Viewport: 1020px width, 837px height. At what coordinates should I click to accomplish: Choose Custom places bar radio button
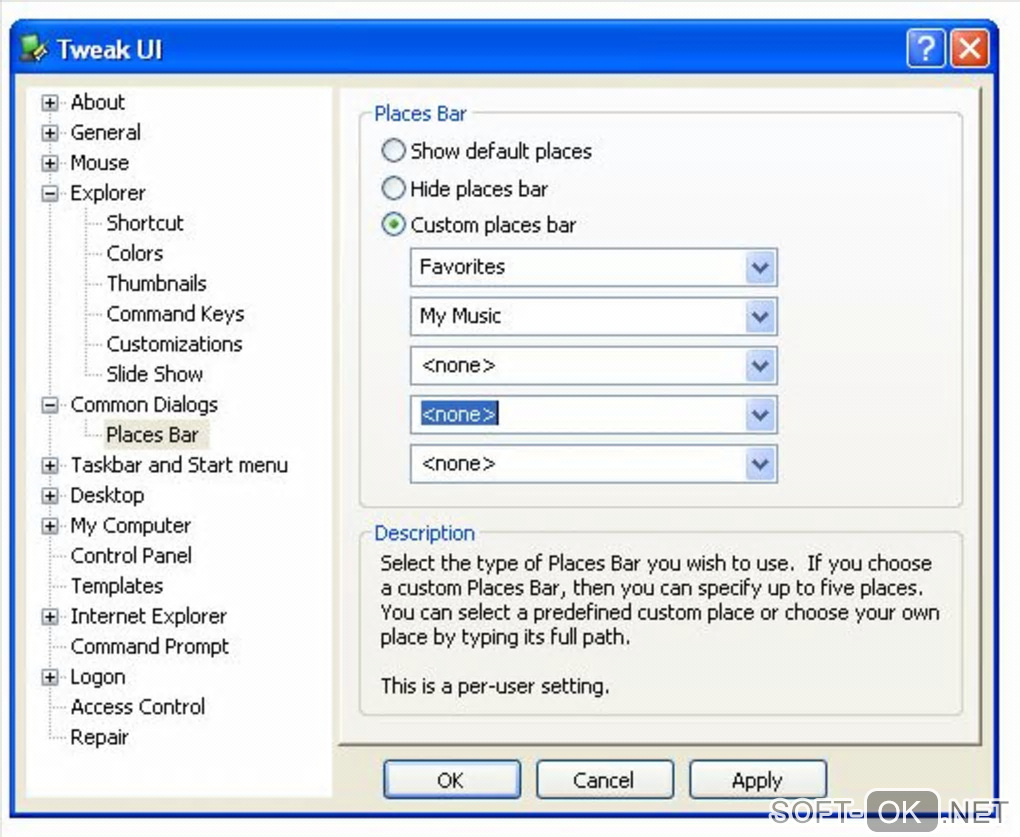[x=394, y=225]
